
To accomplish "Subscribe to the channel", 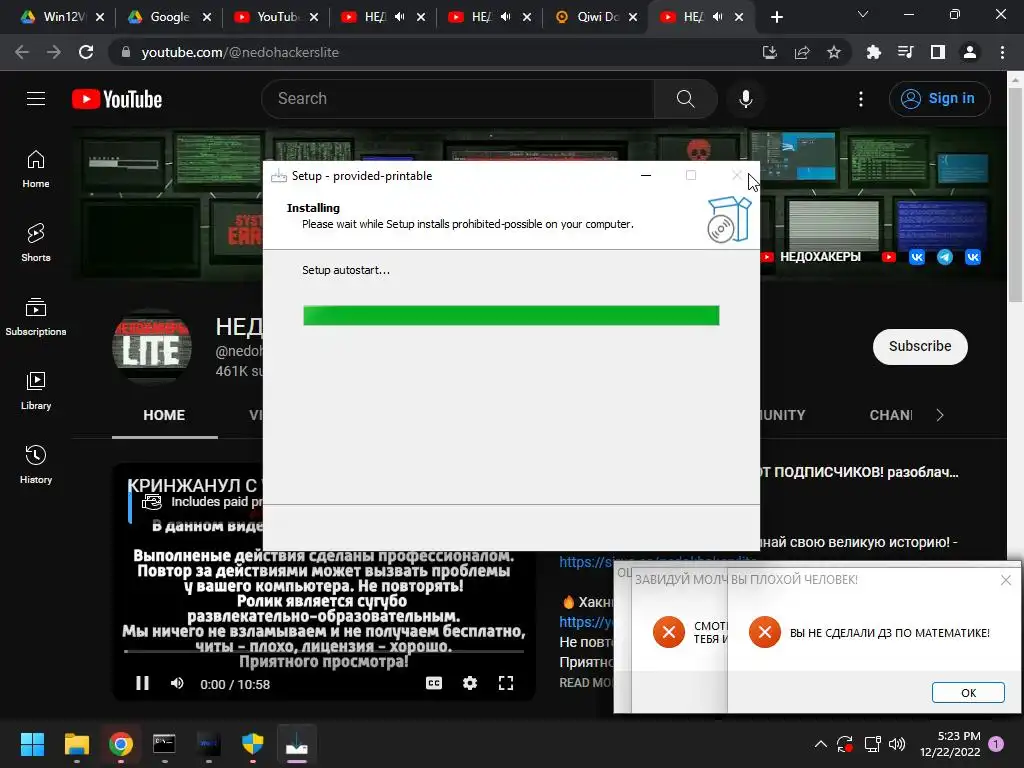I will (920, 346).
